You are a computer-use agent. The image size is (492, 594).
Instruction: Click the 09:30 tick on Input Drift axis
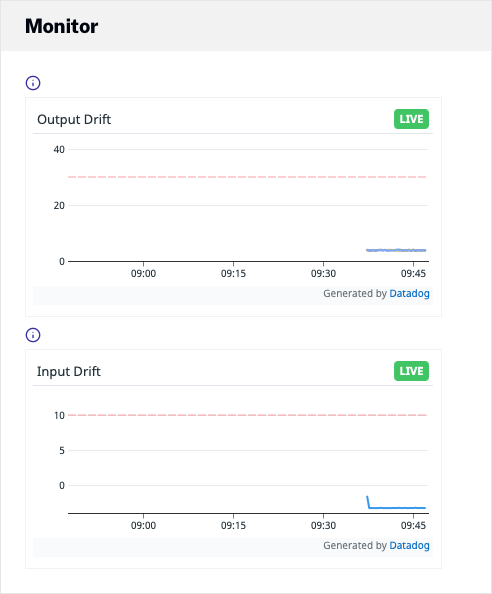point(323,525)
